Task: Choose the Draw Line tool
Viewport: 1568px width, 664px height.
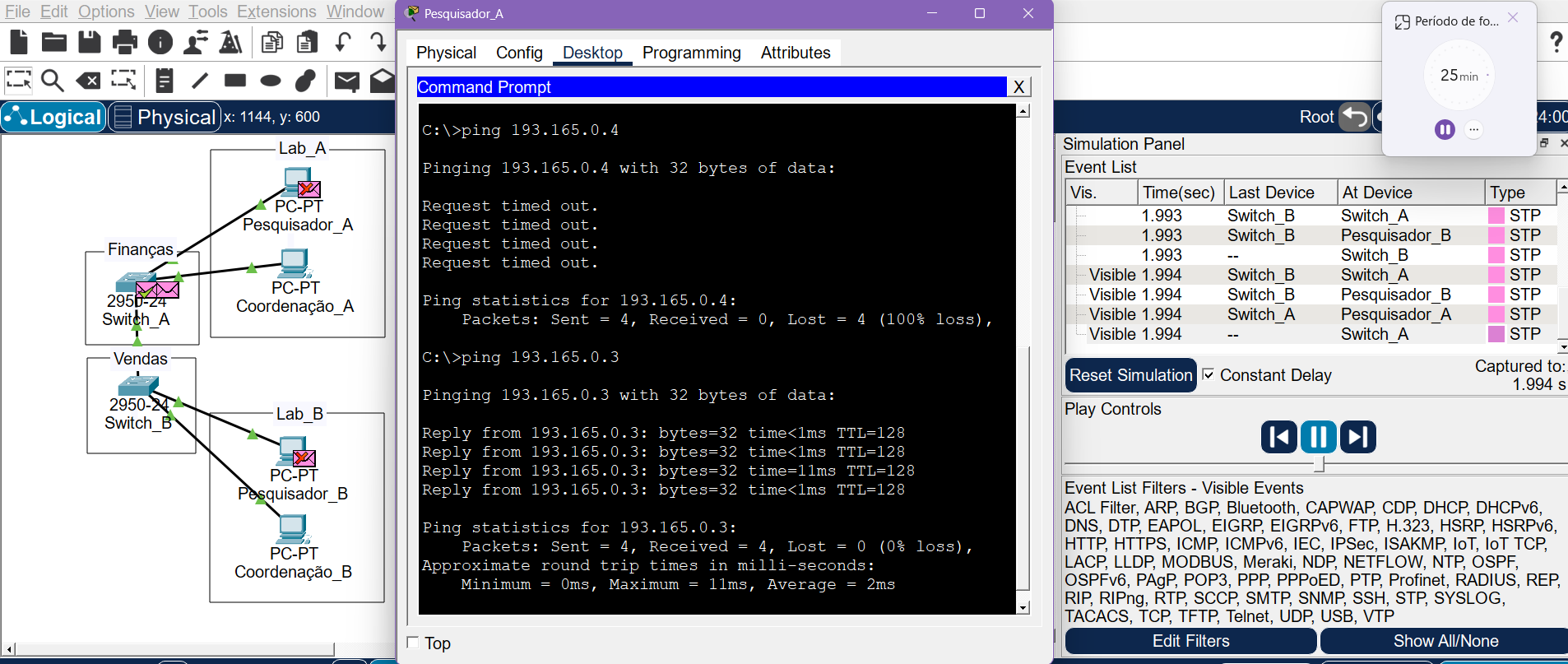Action: [200, 80]
